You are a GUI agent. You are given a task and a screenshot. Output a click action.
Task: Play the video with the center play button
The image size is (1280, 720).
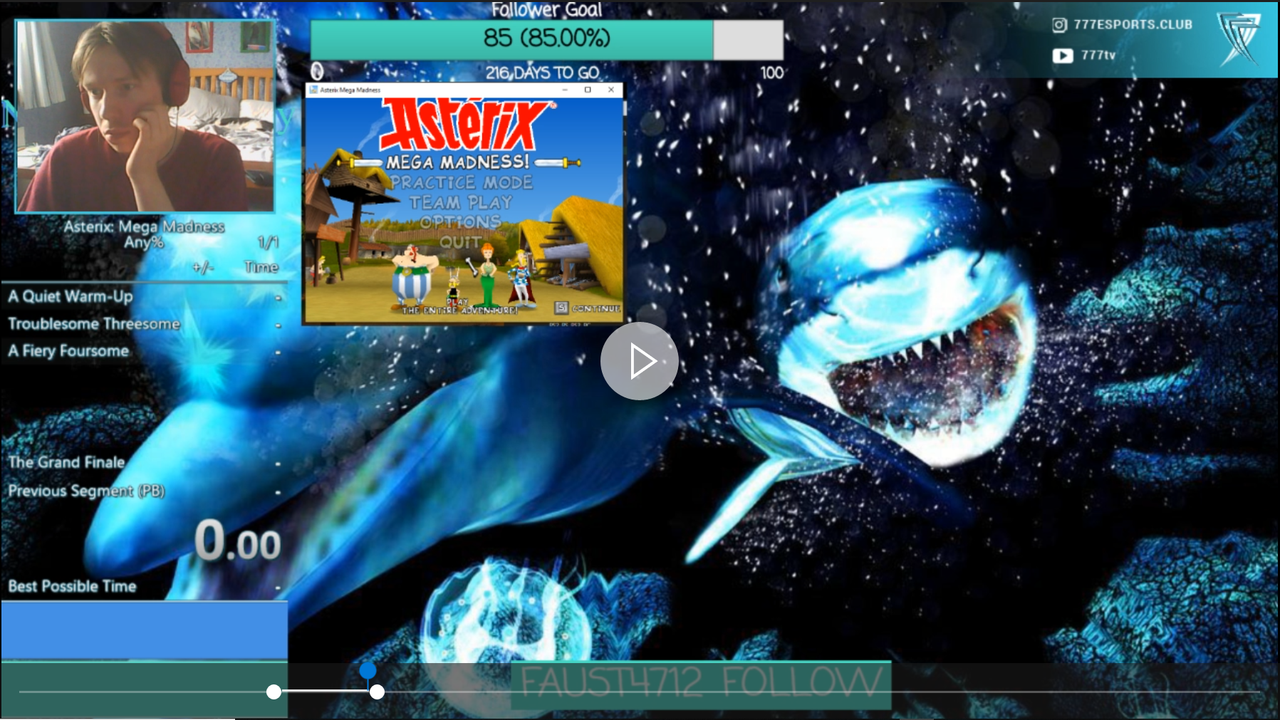[640, 362]
